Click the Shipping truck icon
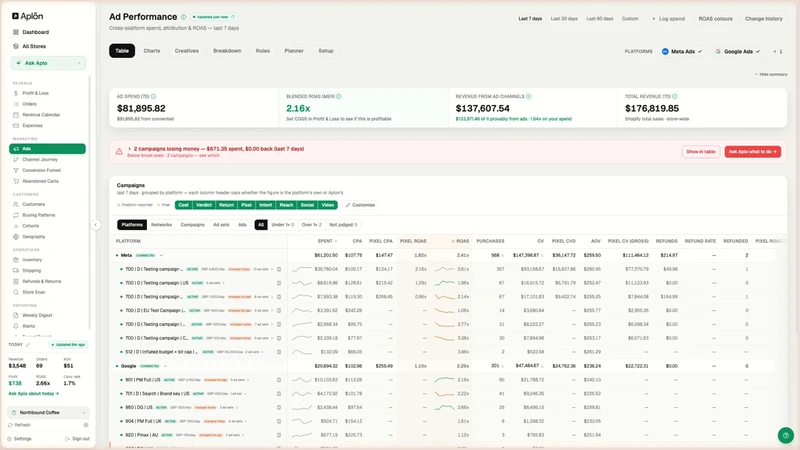The image size is (800, 450). 16,270
